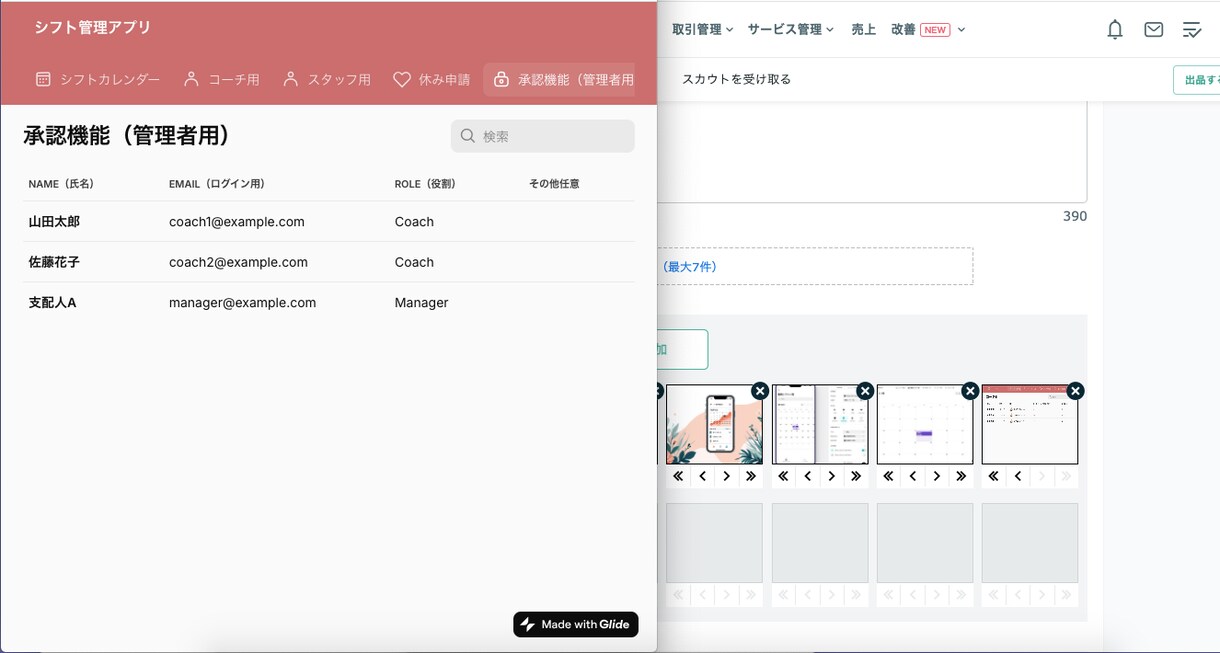Open the 売上 menu item

(x=863, y=30)
